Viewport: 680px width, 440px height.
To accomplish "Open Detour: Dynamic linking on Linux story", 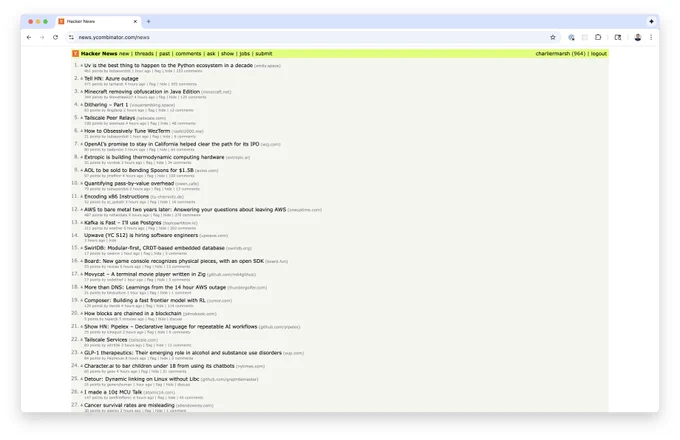I will (x=141, y=379).
